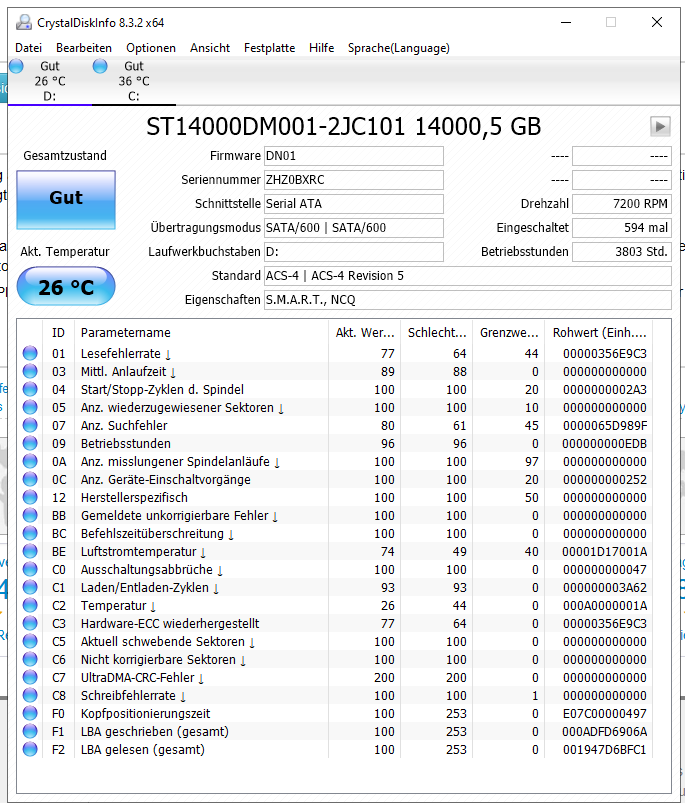The height and width of the screenshot is (803, 685).
Task: Click the Grenzwert column header
Action: pyautogui.click(x=509, y=333)
